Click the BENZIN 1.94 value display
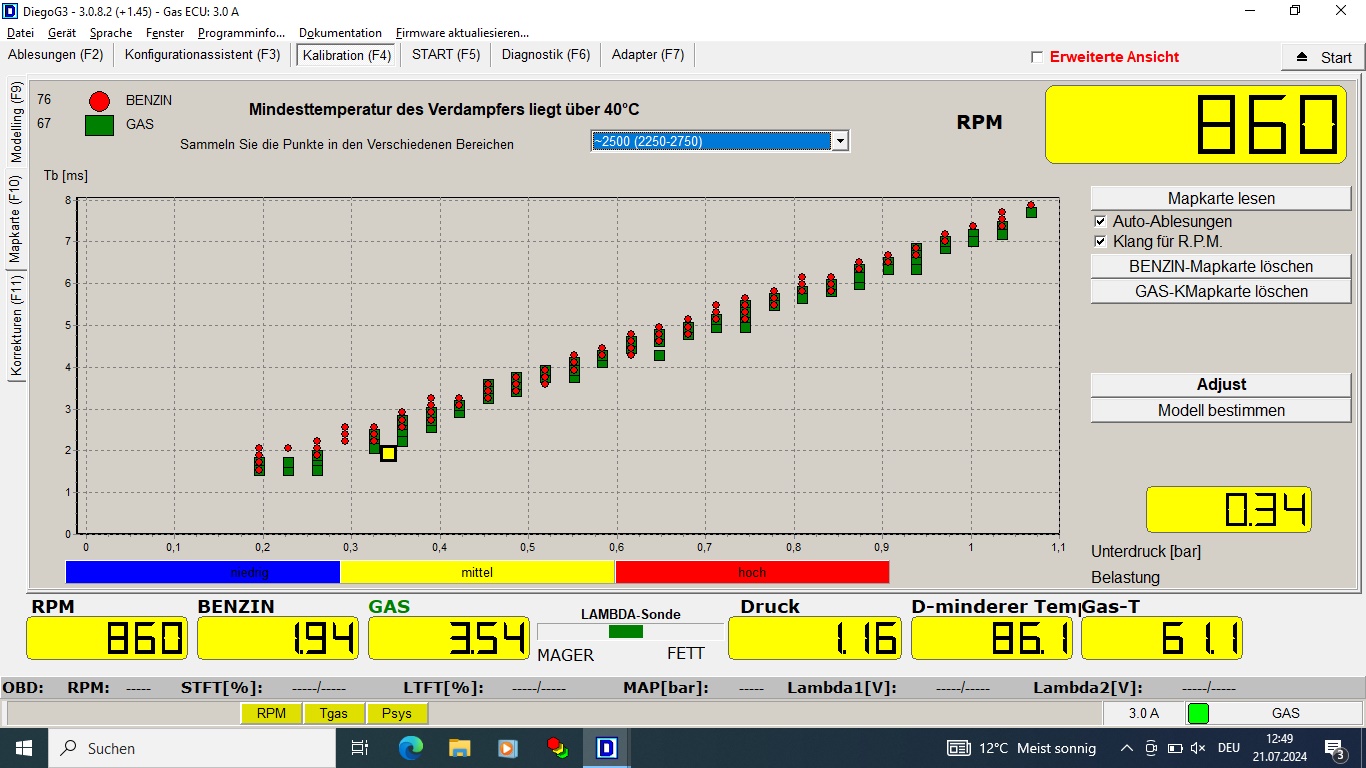1366x768 pixels. [278, 638]
